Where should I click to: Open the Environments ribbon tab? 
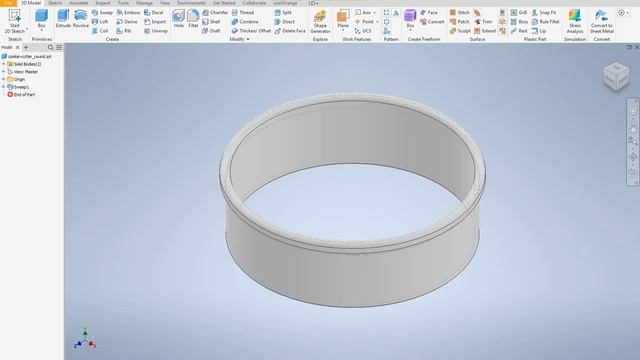[191, 3]
